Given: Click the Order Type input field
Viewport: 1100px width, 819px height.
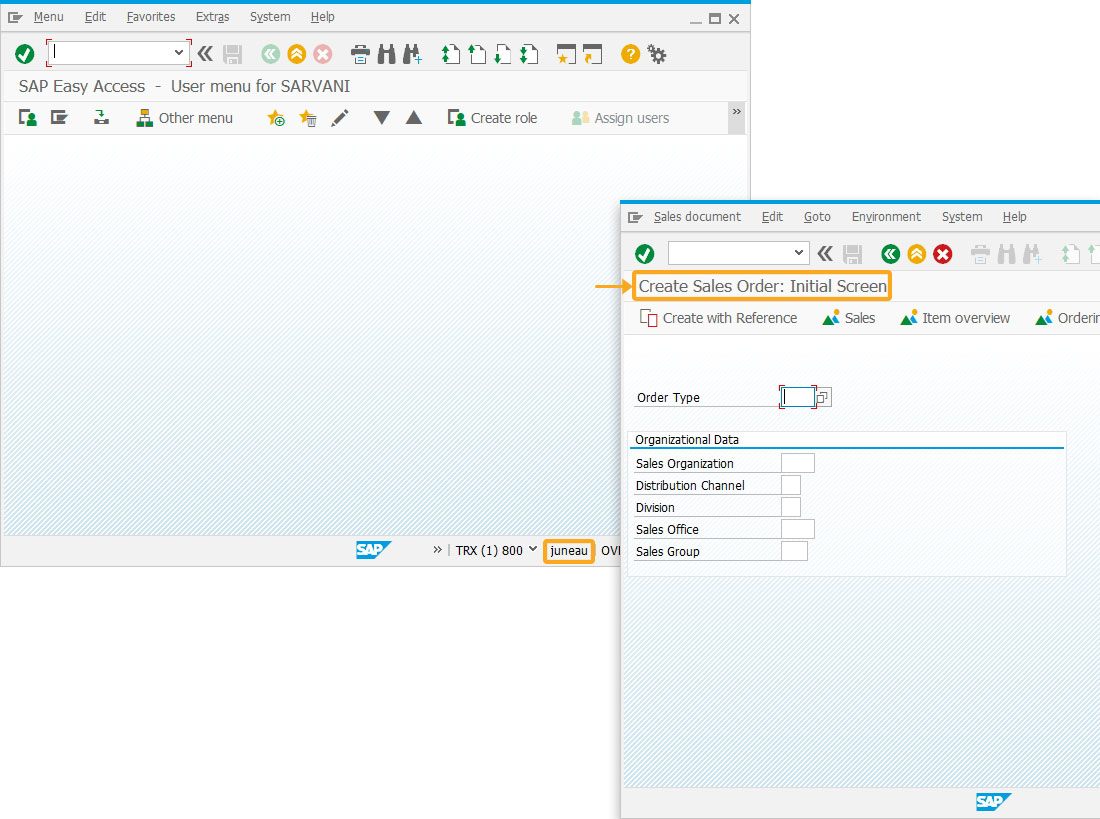Looking at the screenshot, I should click(x=798, y=397).
